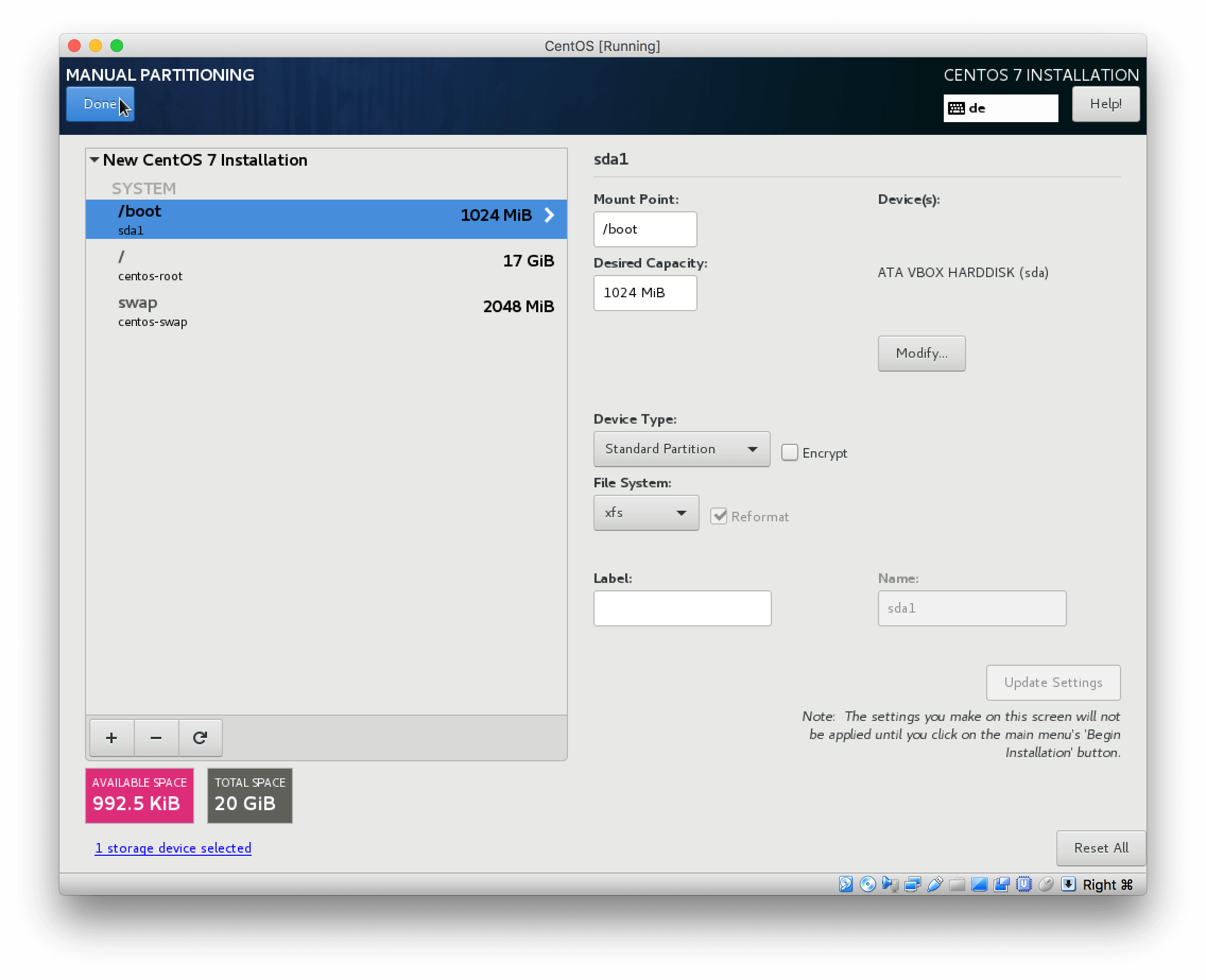Viewport: 1206px width, 980px height.
Task: Click the Desired Capacity input field
Action: [x=644, y=293]
